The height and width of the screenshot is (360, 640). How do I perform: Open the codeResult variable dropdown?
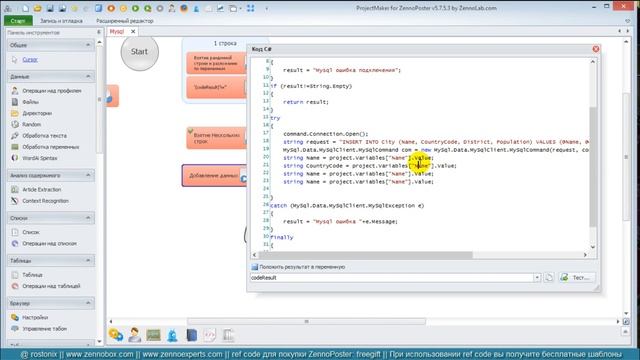(537, 278)
